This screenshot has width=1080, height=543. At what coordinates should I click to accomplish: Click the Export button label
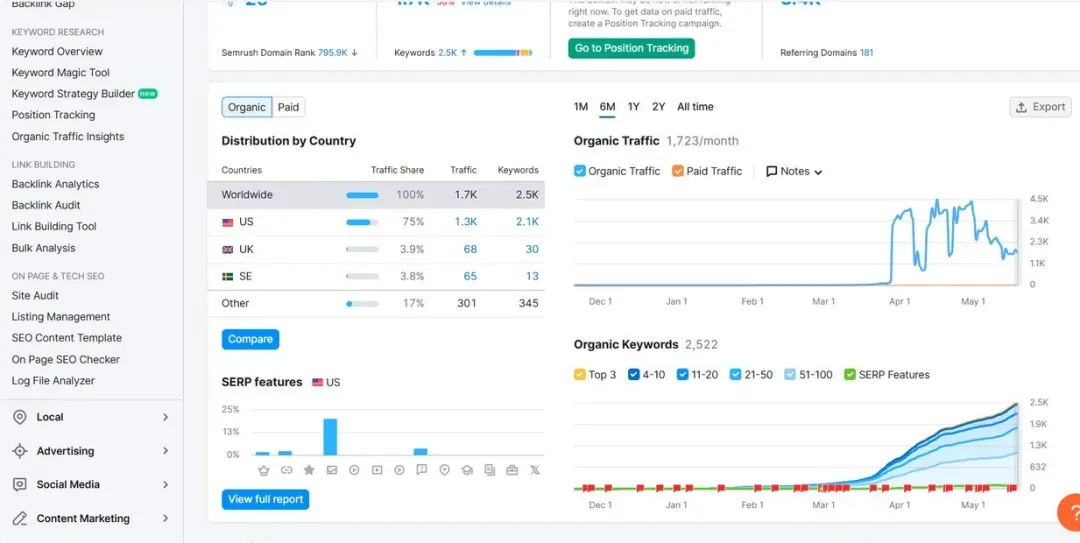point(1049,107)
